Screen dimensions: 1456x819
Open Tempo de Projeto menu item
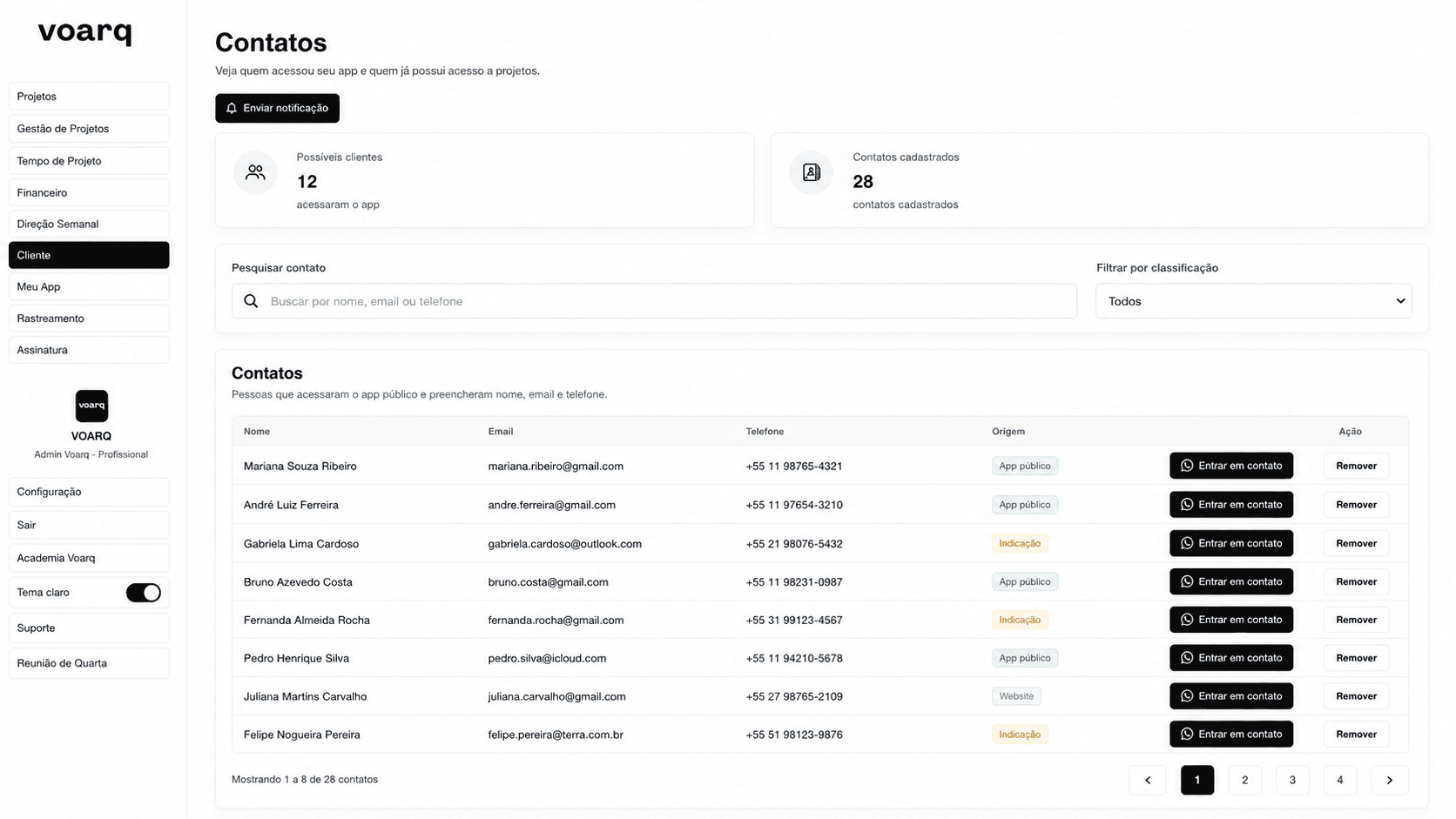pos(89,161)
